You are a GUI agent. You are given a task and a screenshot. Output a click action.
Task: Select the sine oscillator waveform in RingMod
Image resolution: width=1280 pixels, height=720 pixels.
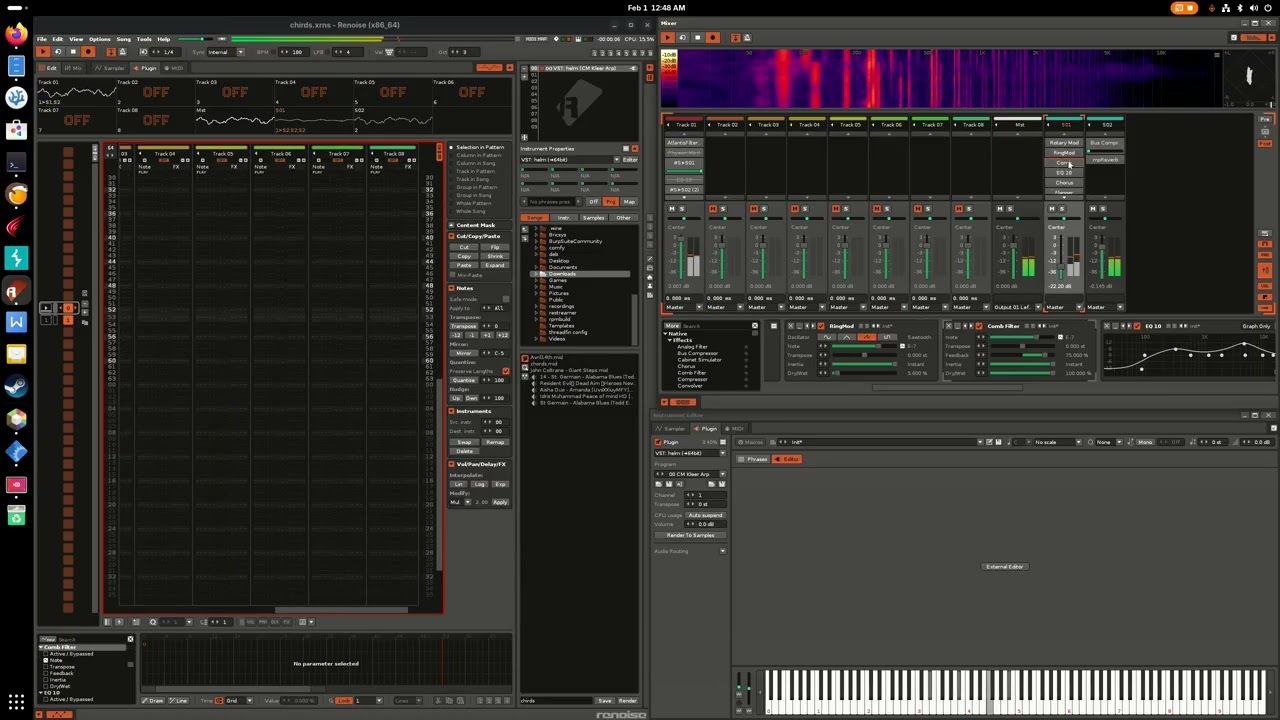click(x=827, y=337)
